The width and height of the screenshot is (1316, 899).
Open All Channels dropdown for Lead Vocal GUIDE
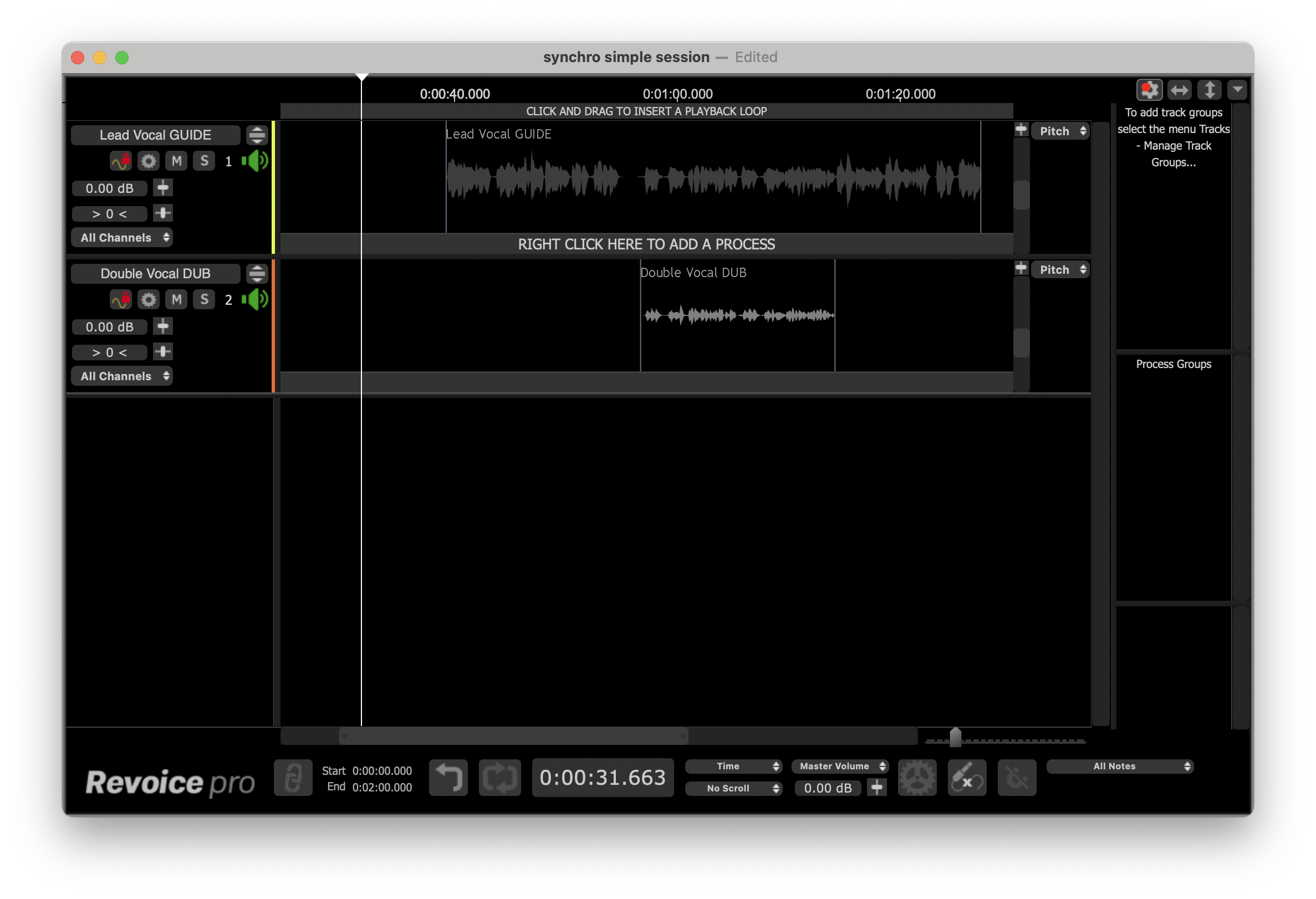click(122, 238)
